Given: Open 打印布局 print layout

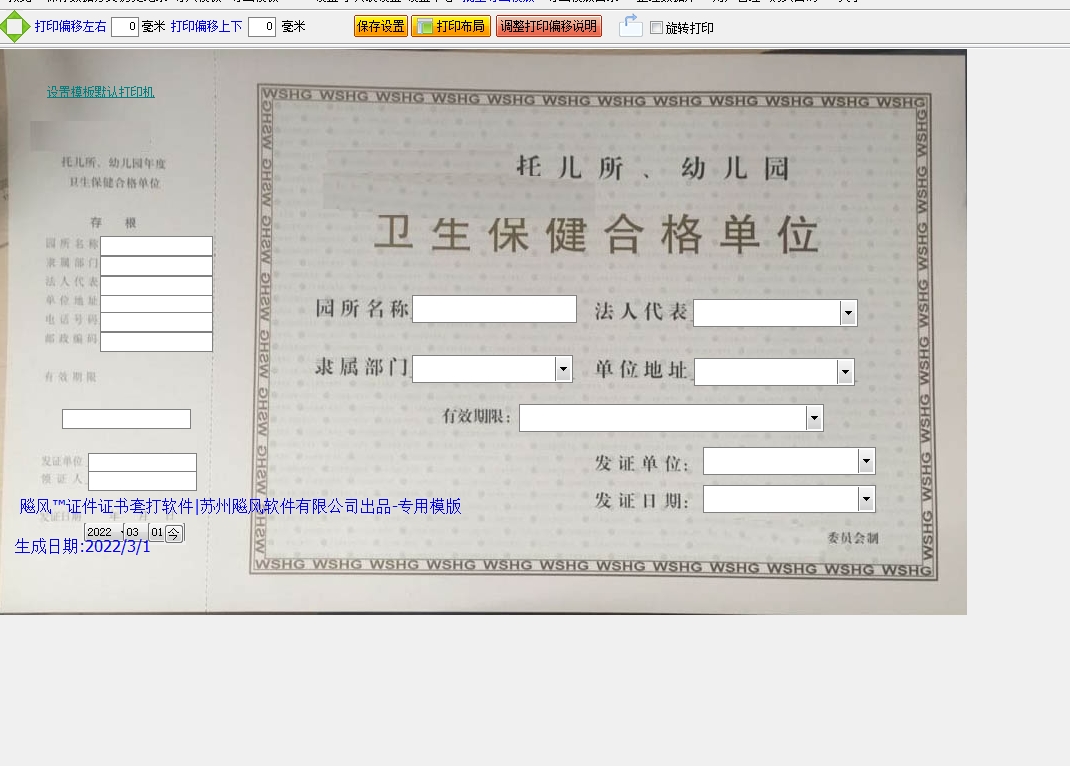Looking at the screenshot, I should (451, 26).
